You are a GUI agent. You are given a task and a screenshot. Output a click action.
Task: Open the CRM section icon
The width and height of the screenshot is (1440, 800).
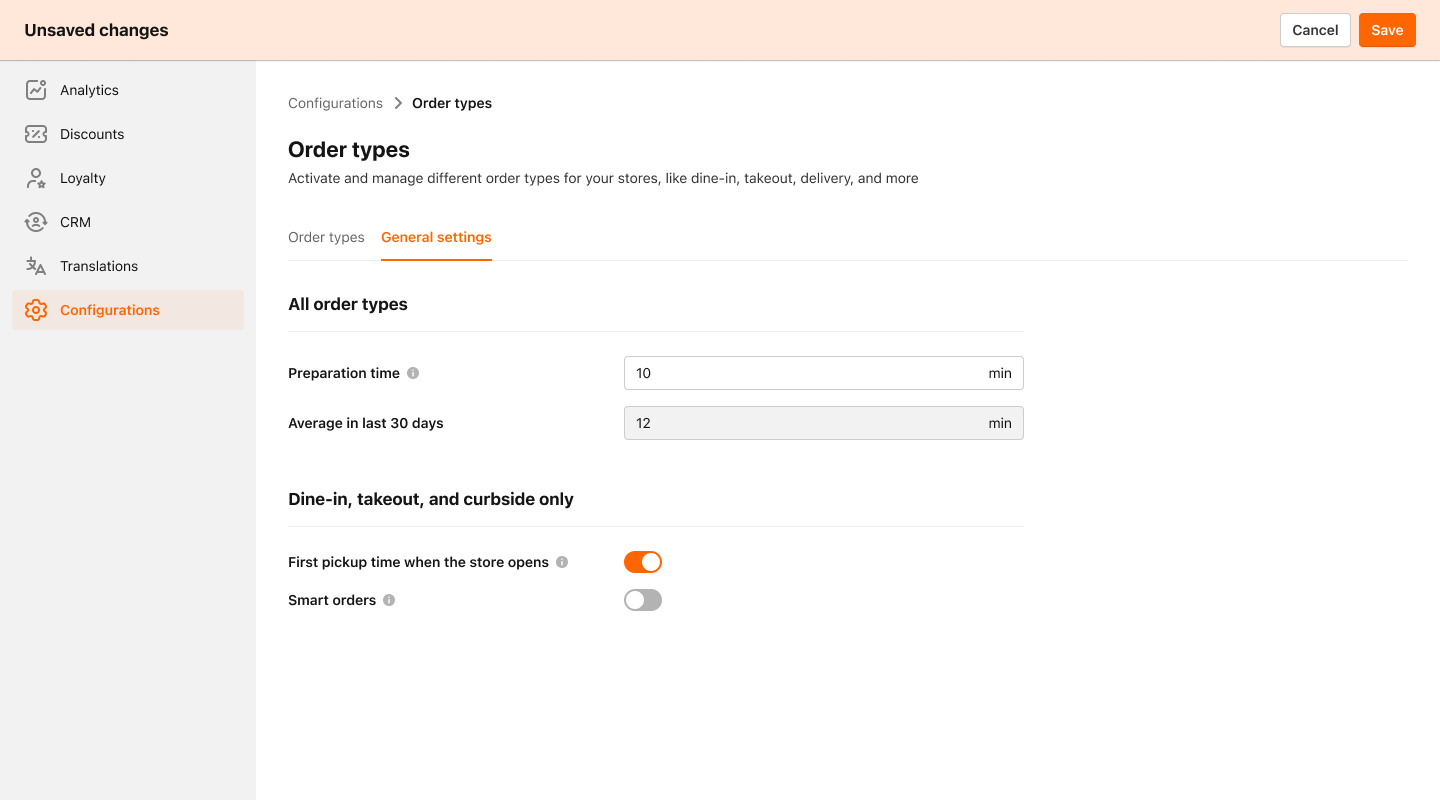click(x=36, y=222)
